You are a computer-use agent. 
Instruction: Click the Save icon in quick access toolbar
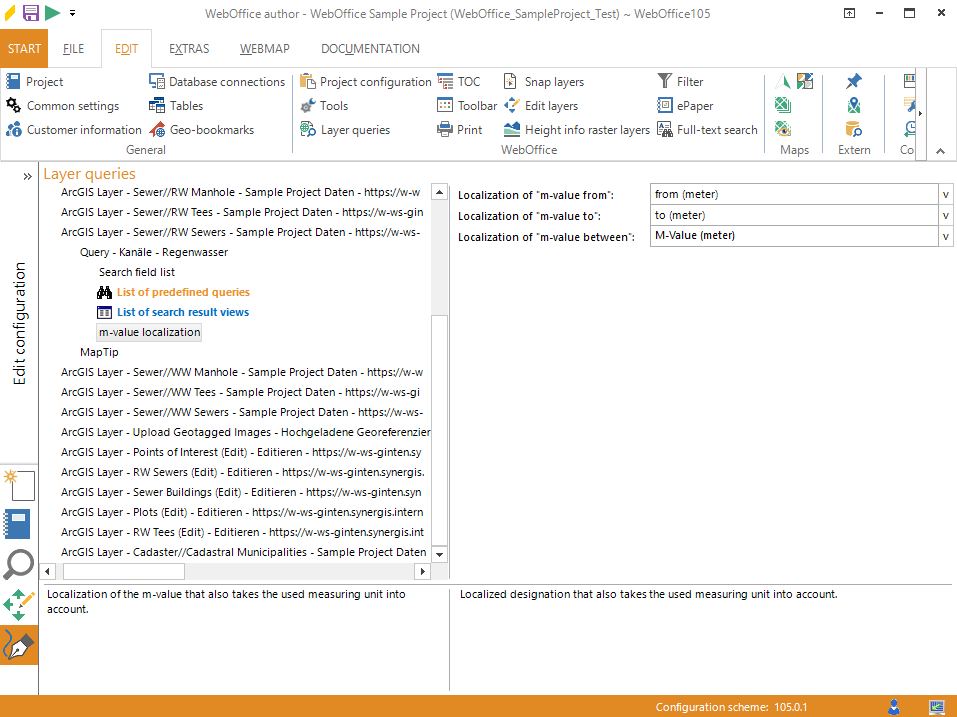point(30,13)
